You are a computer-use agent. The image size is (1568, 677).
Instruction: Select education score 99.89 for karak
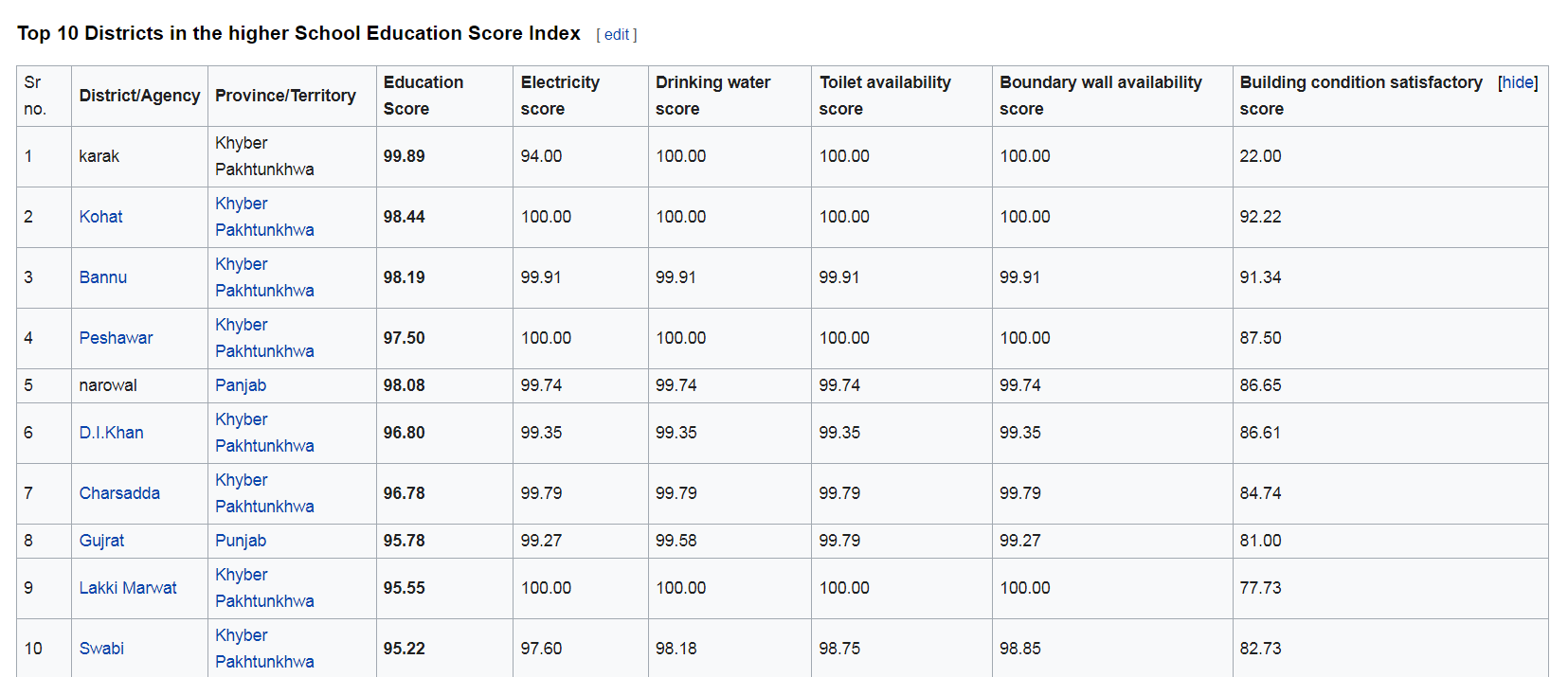pos(404,156)
